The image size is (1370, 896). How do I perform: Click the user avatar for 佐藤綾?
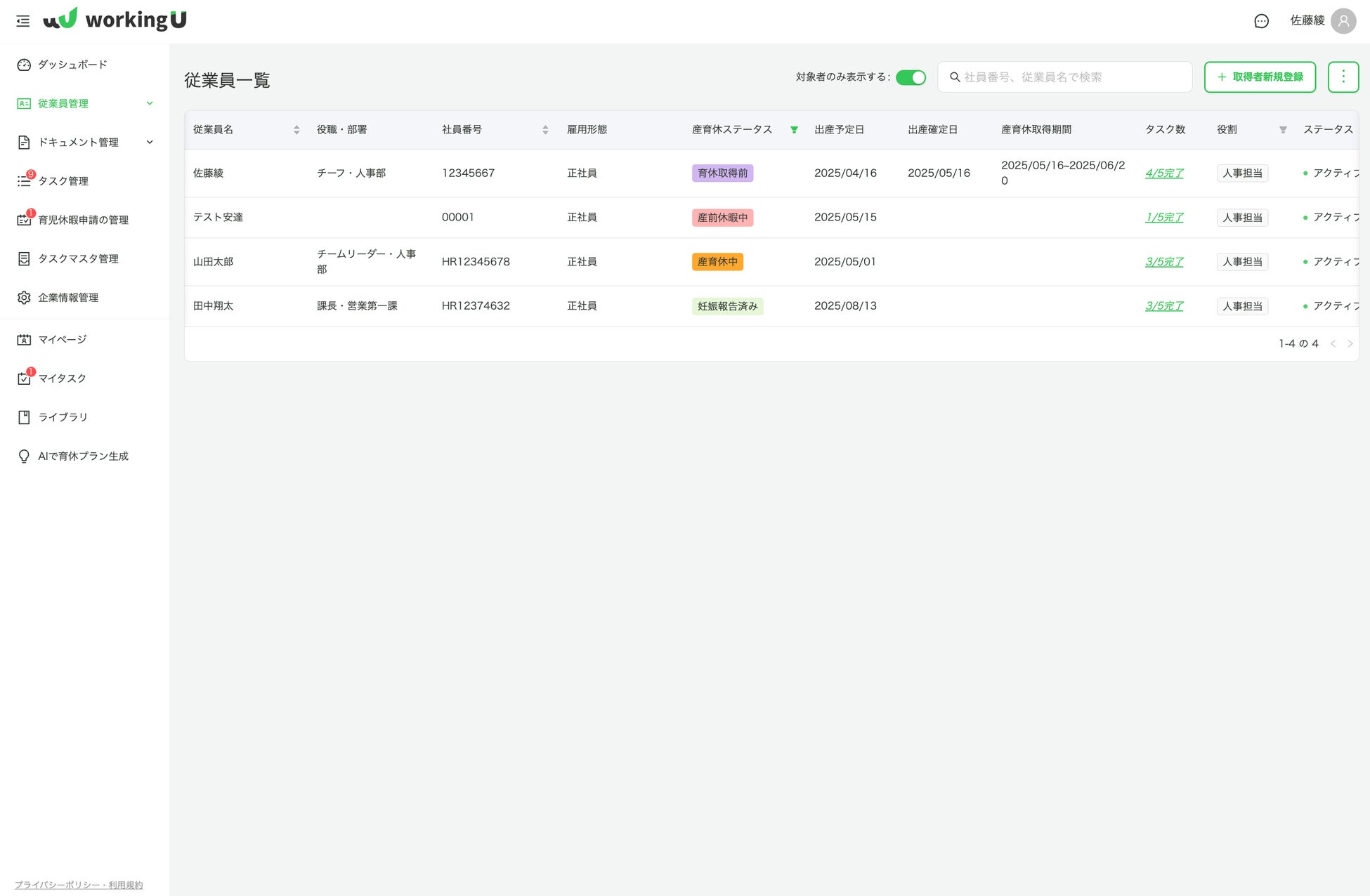[1343, 21]
